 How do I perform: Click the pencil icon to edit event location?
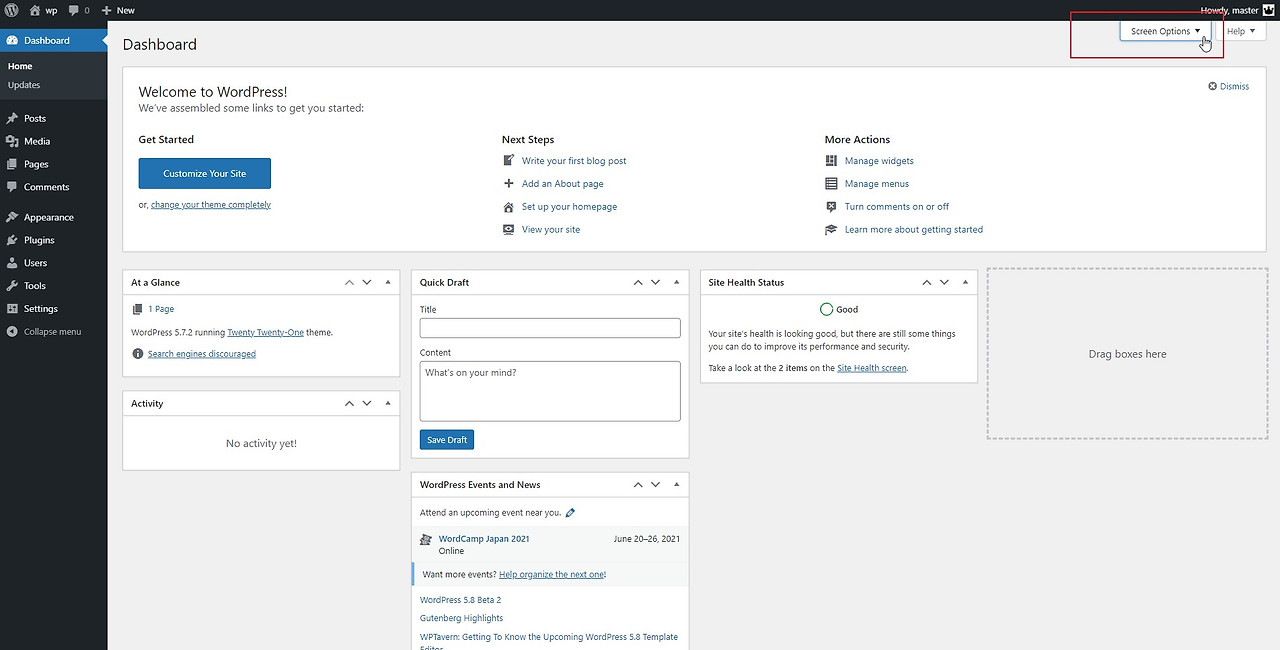(x=570, y=513)
